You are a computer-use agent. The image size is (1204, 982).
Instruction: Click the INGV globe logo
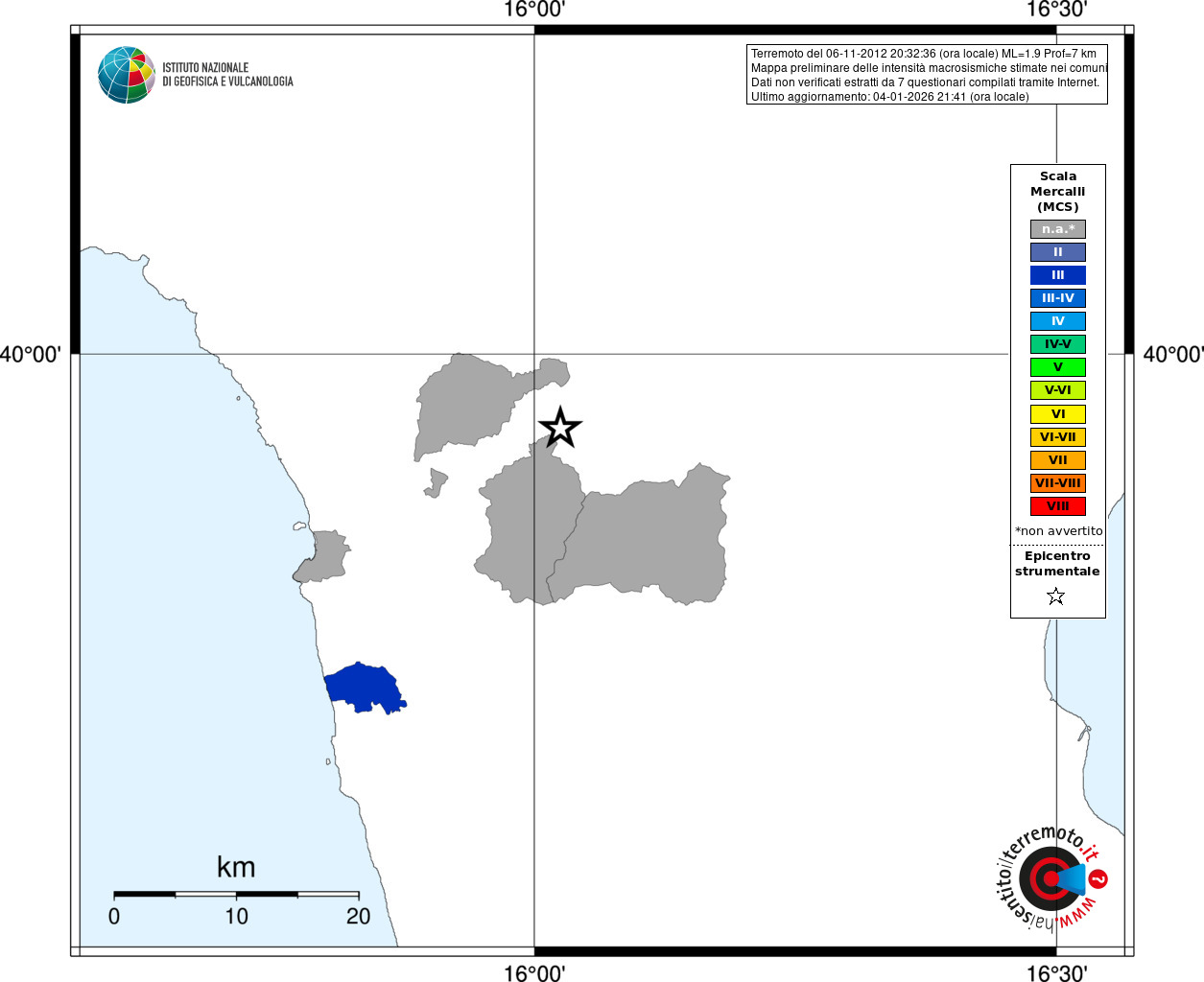pyautogui.click(x=126, y=75)
